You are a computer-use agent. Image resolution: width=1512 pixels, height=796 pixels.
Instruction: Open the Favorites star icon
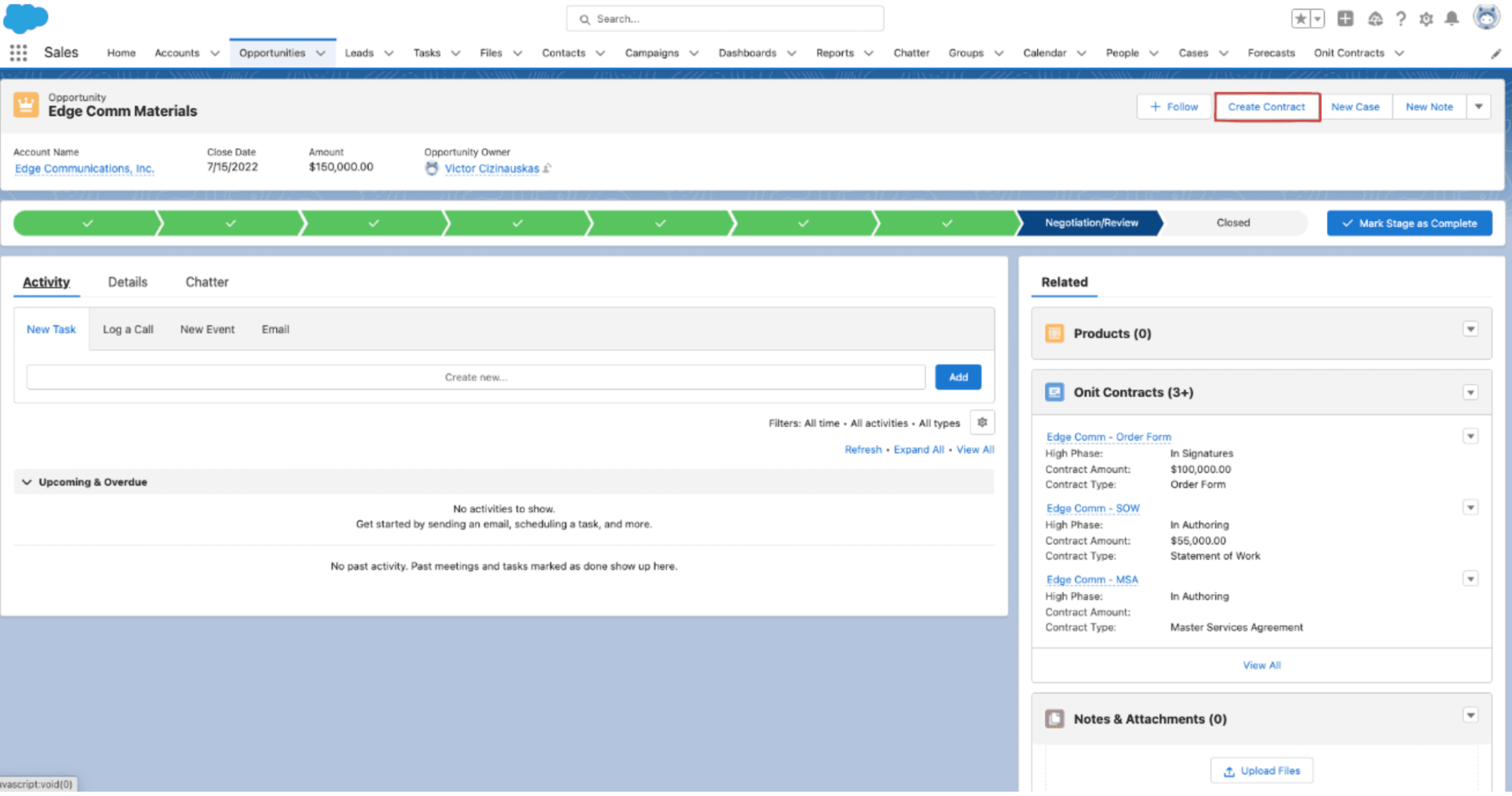coord(1300,19)
